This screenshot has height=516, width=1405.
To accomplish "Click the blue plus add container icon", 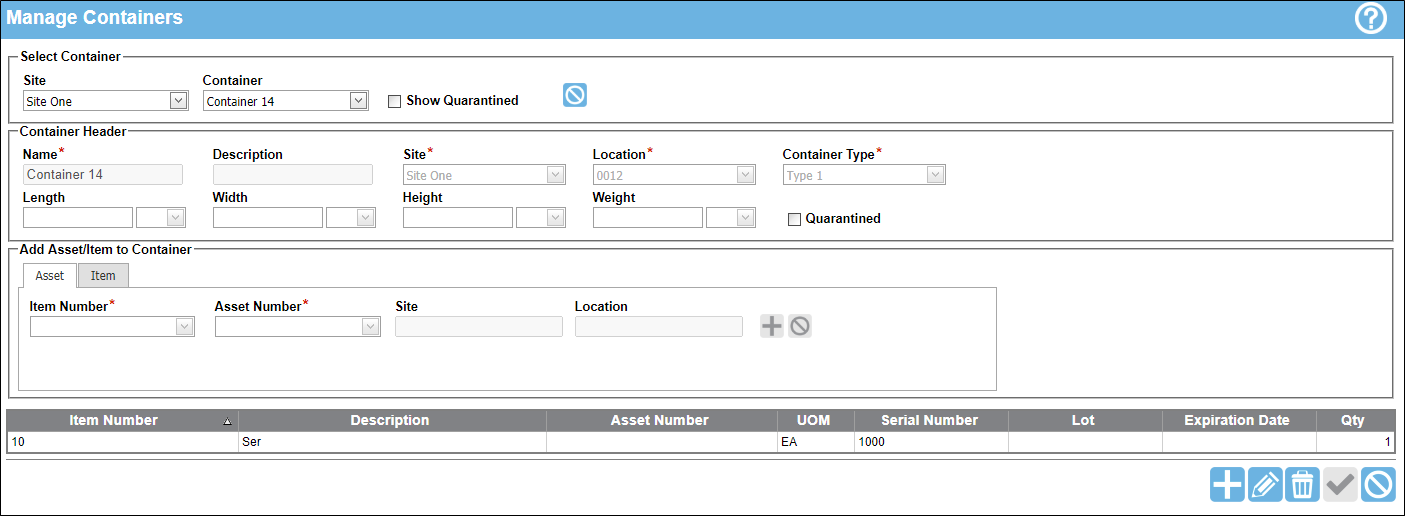I will pyautogui.click(x=1227, y=485).
